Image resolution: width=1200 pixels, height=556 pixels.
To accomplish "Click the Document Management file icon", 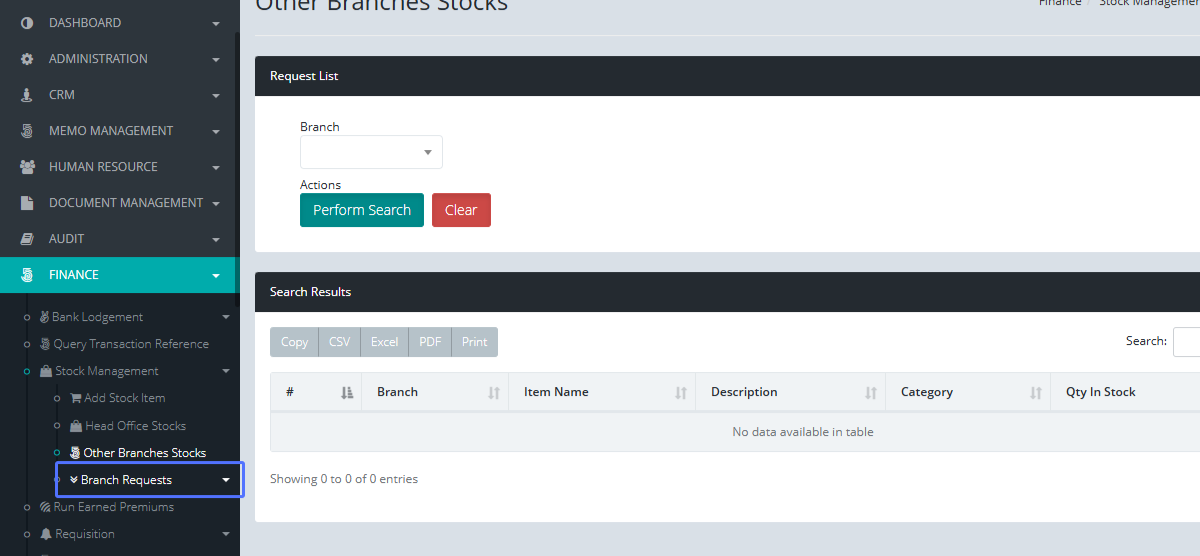I will (x=27, y=203).
